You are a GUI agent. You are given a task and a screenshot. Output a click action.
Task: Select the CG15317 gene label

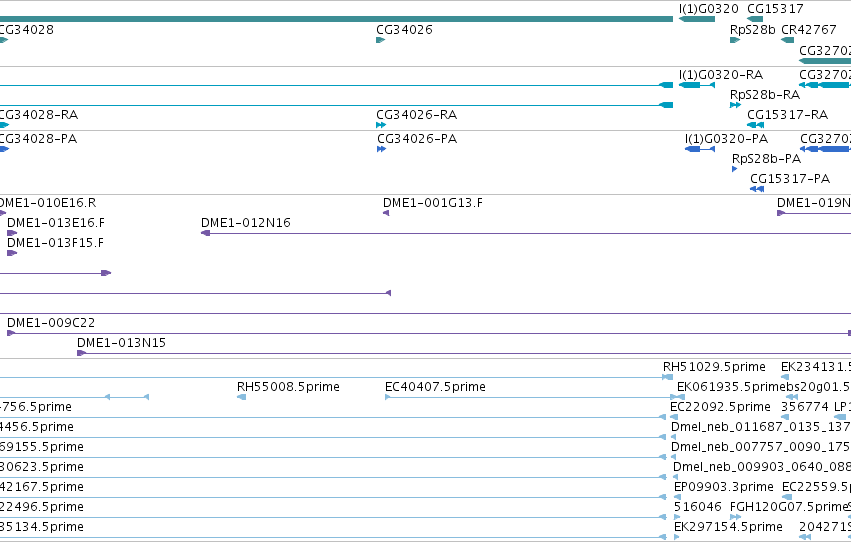[775, 9]
